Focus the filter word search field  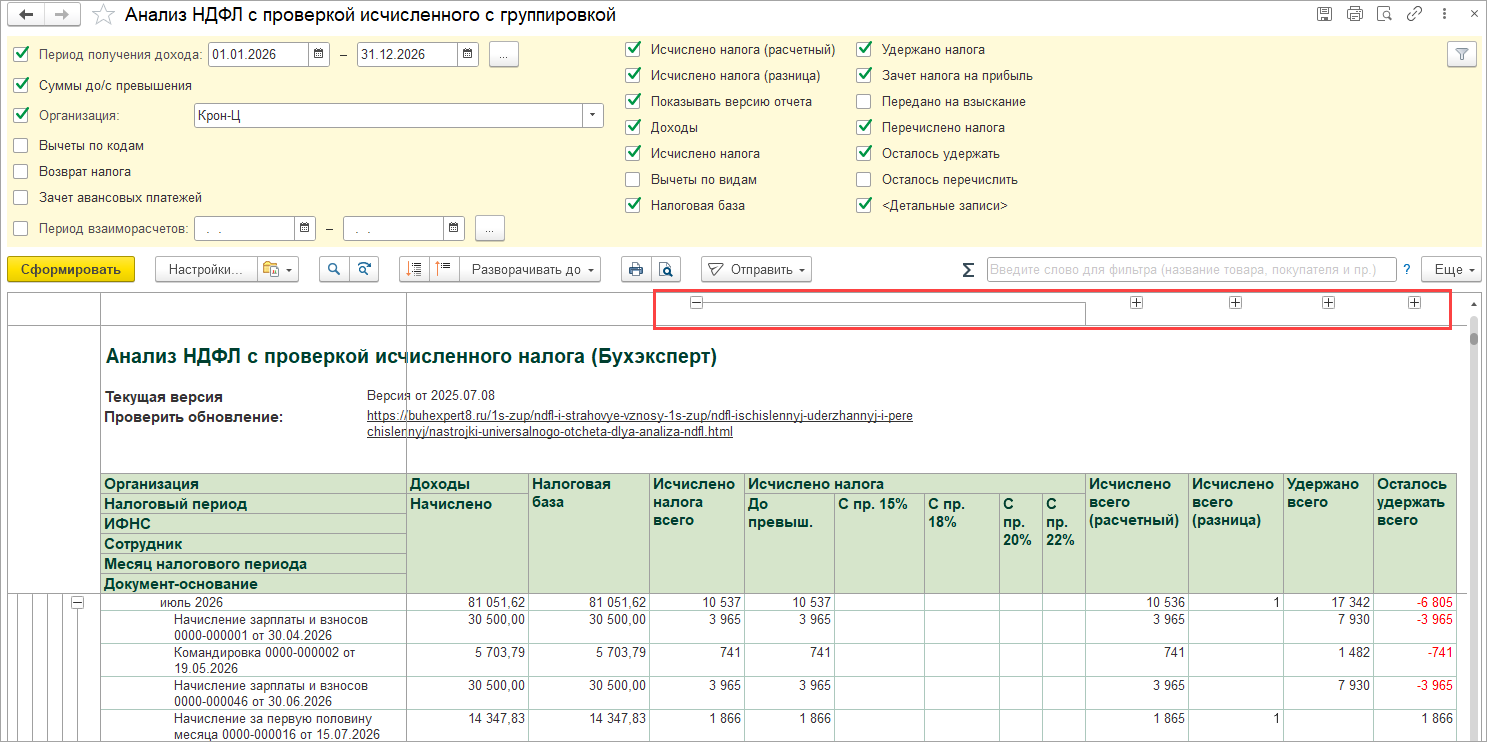1191,269
